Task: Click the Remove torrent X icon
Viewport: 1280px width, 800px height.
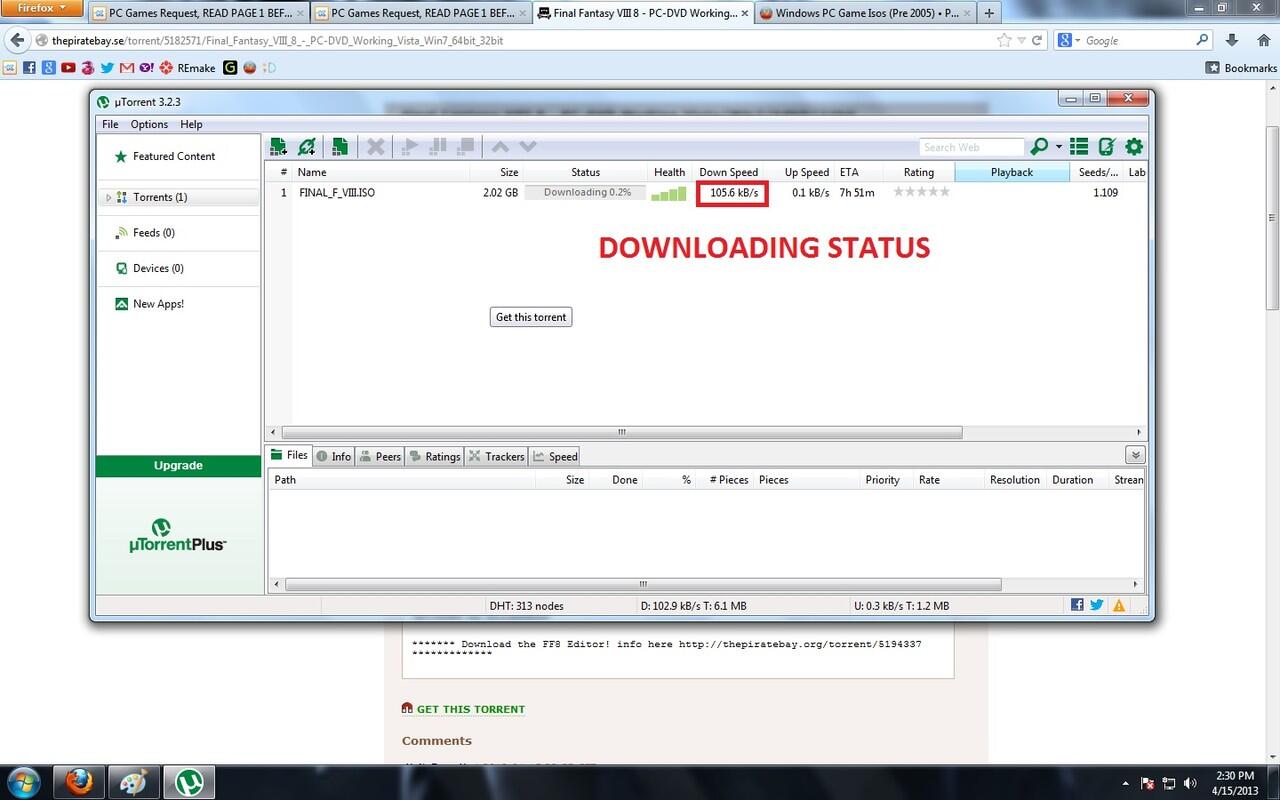Action: click(376, 147)
